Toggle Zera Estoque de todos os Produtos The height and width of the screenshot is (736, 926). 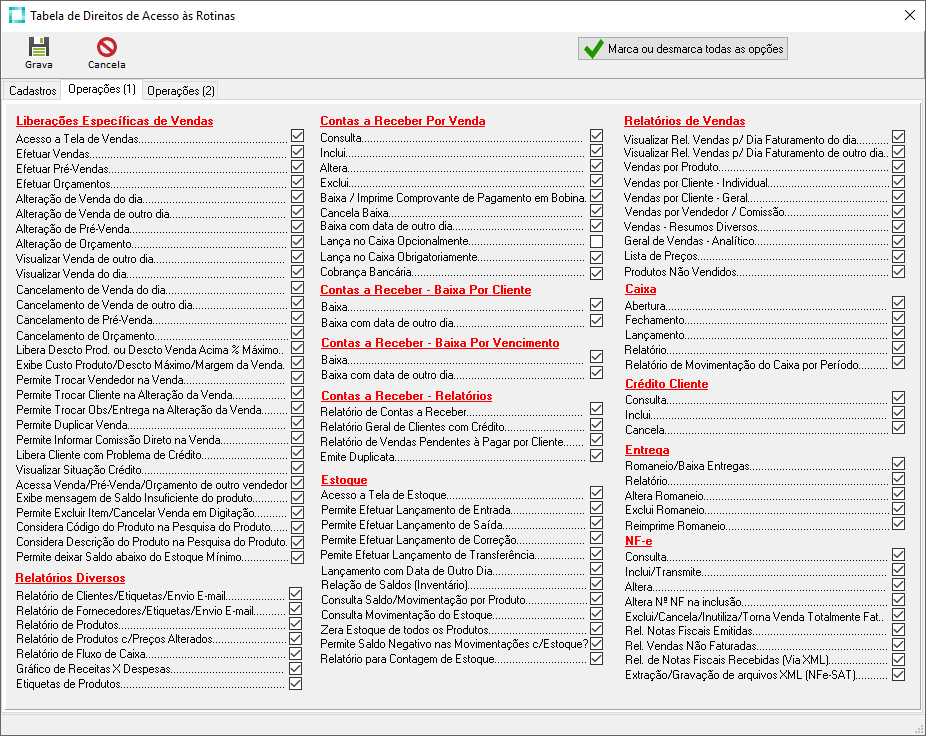597,628
